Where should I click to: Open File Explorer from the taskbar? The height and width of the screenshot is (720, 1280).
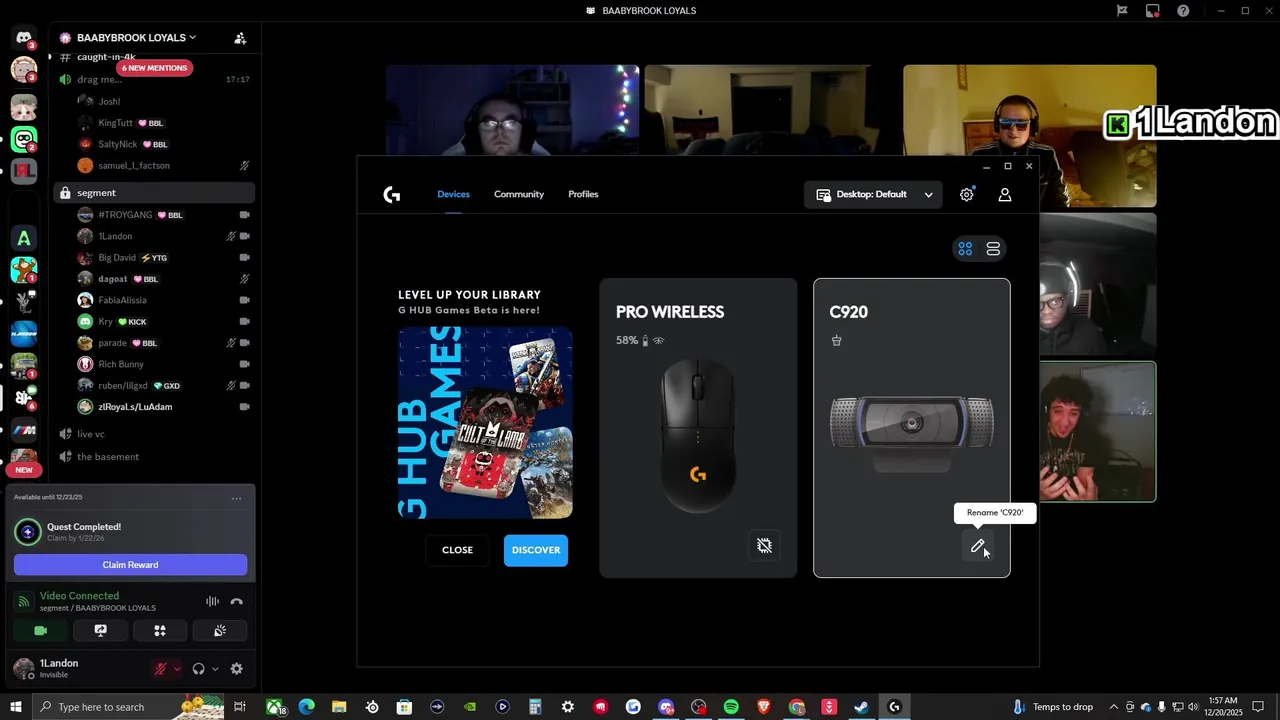(339, 707)
